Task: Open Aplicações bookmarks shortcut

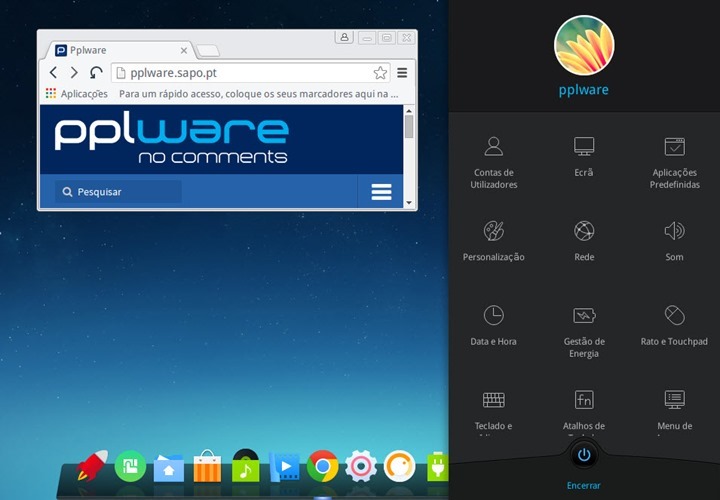Action: (x=77, y=94)
